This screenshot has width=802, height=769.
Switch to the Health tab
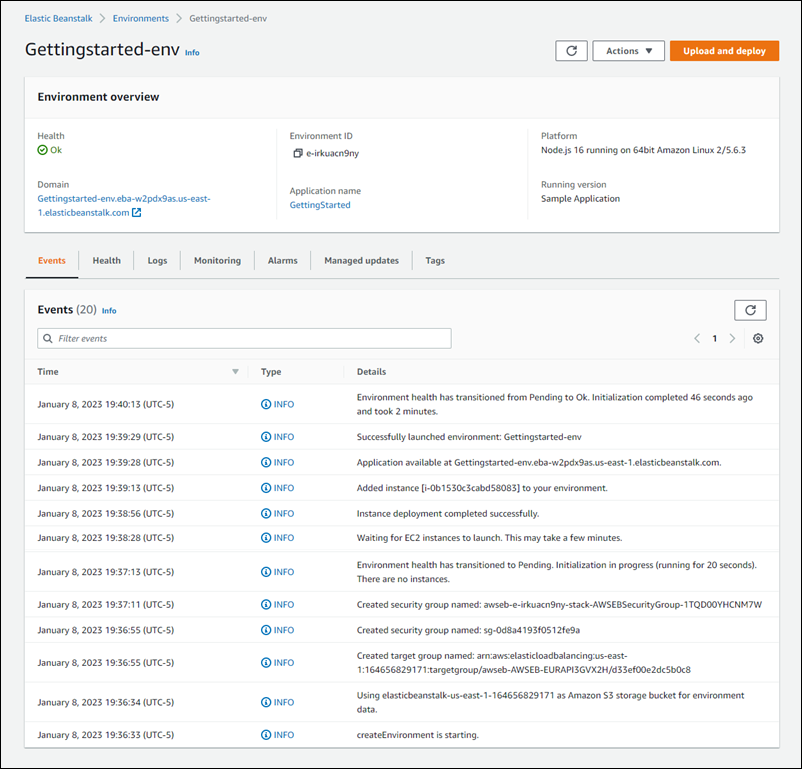tap(106, 261)
